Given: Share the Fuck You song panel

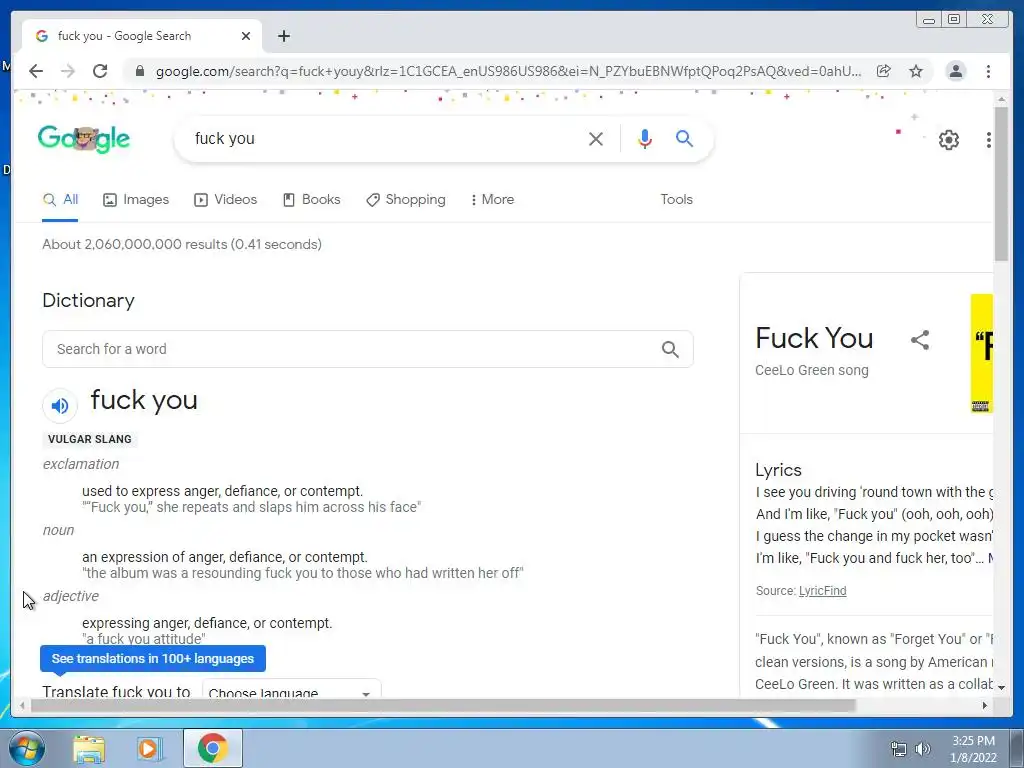Looking at the screenshot, I should (x=920, y=340).
